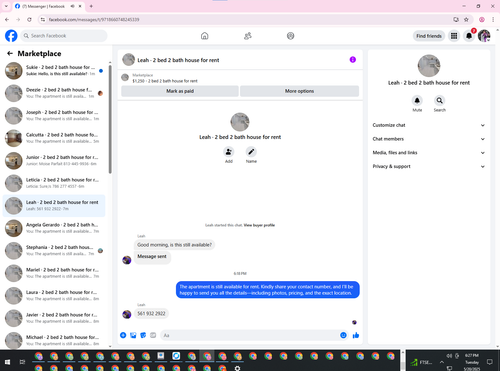
Task: Mute the Messenger browser tab audio icon
Action: [x=73, y=6]
